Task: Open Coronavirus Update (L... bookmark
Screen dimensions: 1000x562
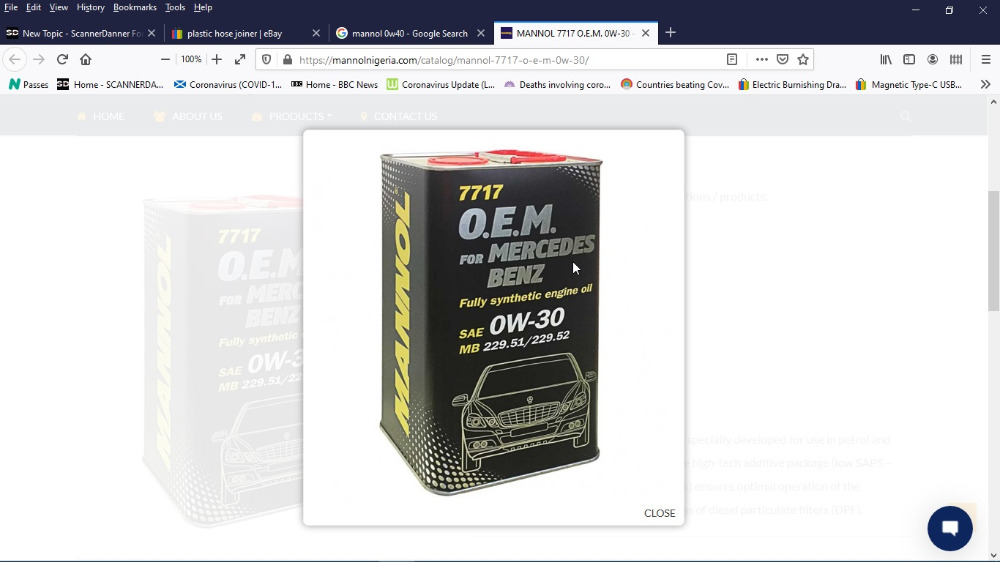Action: coord(441,84)
